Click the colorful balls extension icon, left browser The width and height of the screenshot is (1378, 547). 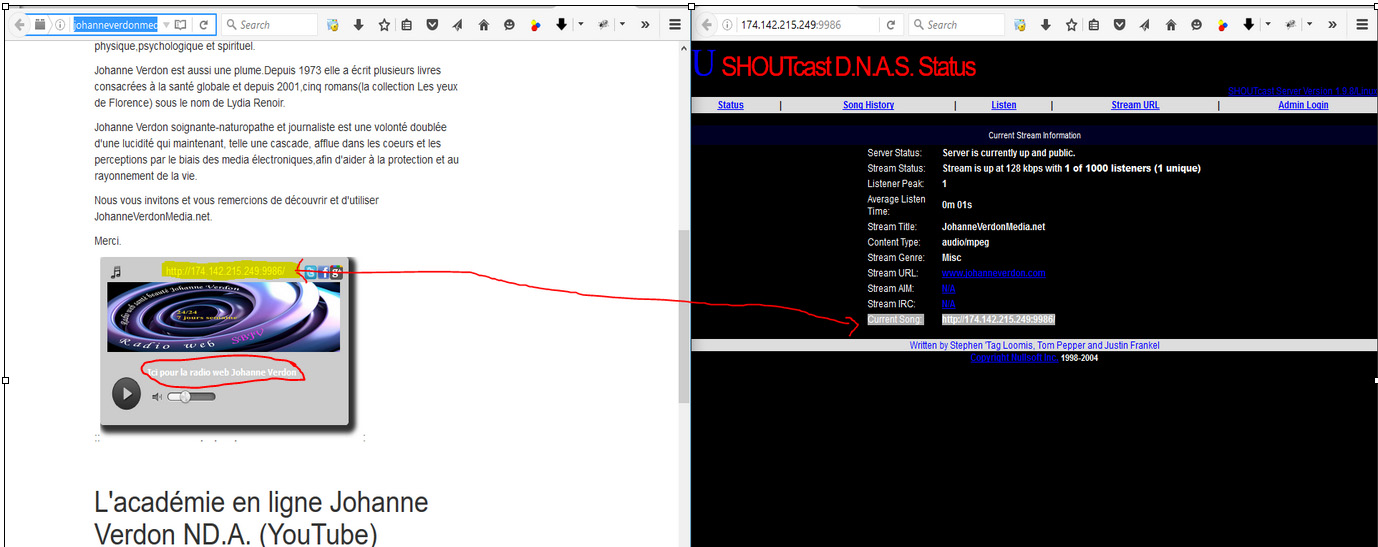click(535, 25)
